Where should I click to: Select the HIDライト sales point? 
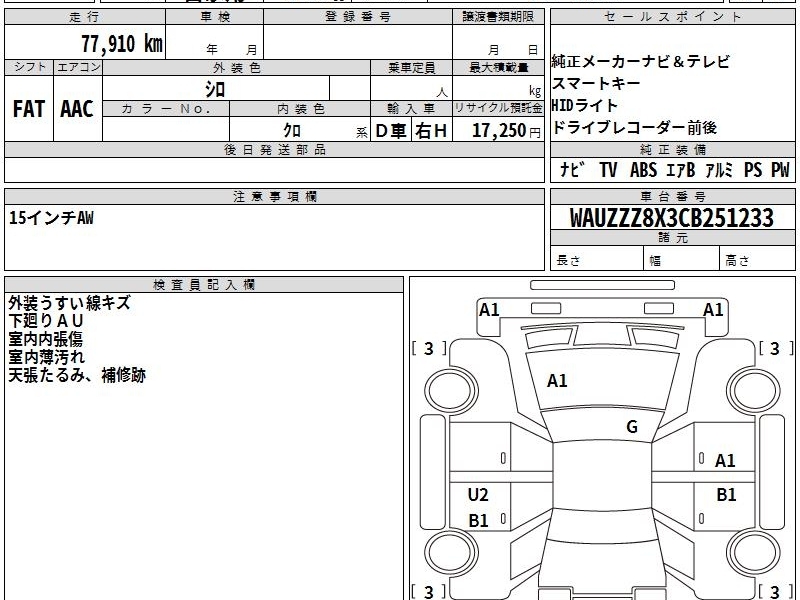click(x=585, y=106)
